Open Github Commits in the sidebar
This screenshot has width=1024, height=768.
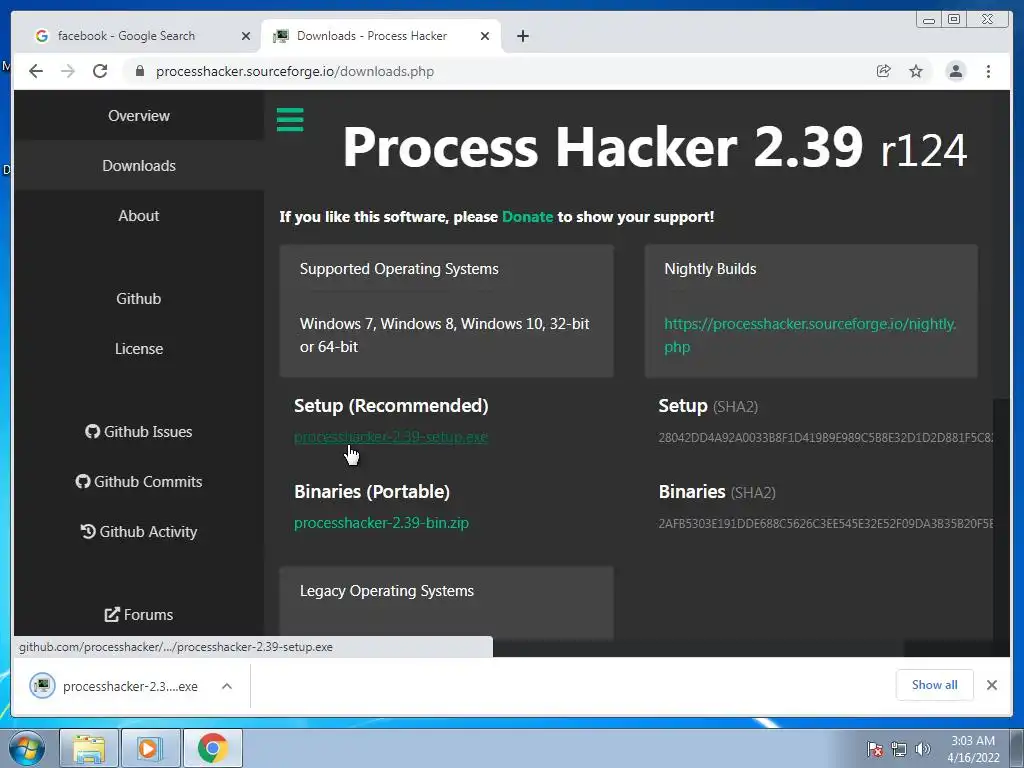coord(138,481)
